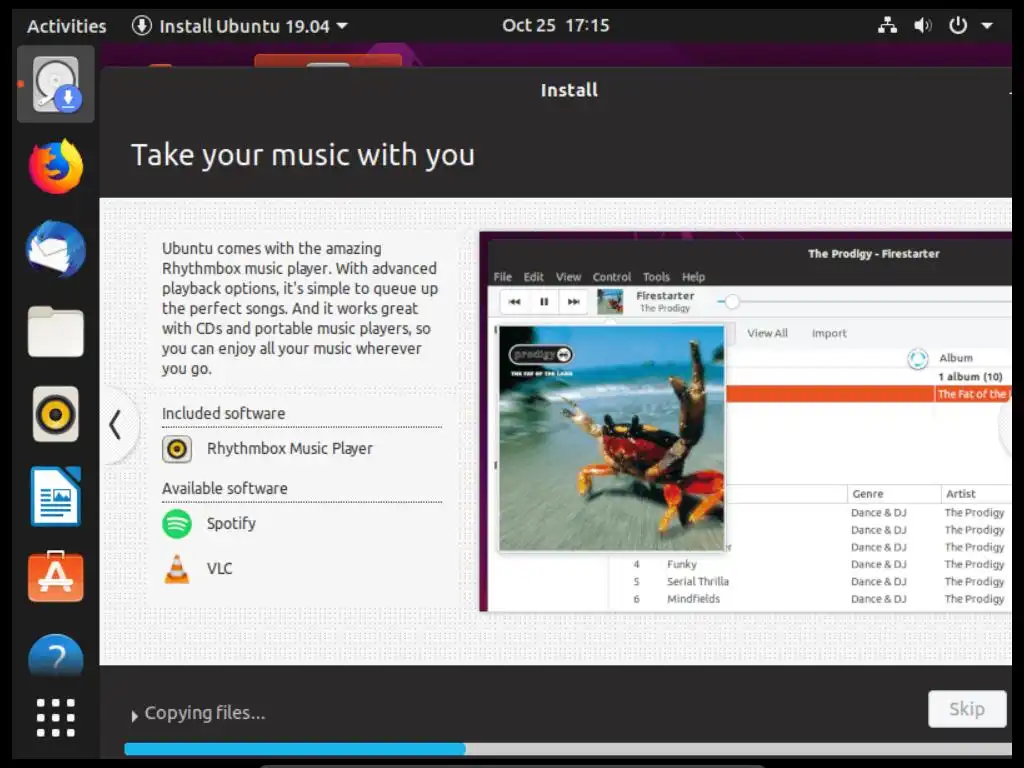Click the Artist column header
The width and height of the screenshot is (1024, 768).
(961, 494)
